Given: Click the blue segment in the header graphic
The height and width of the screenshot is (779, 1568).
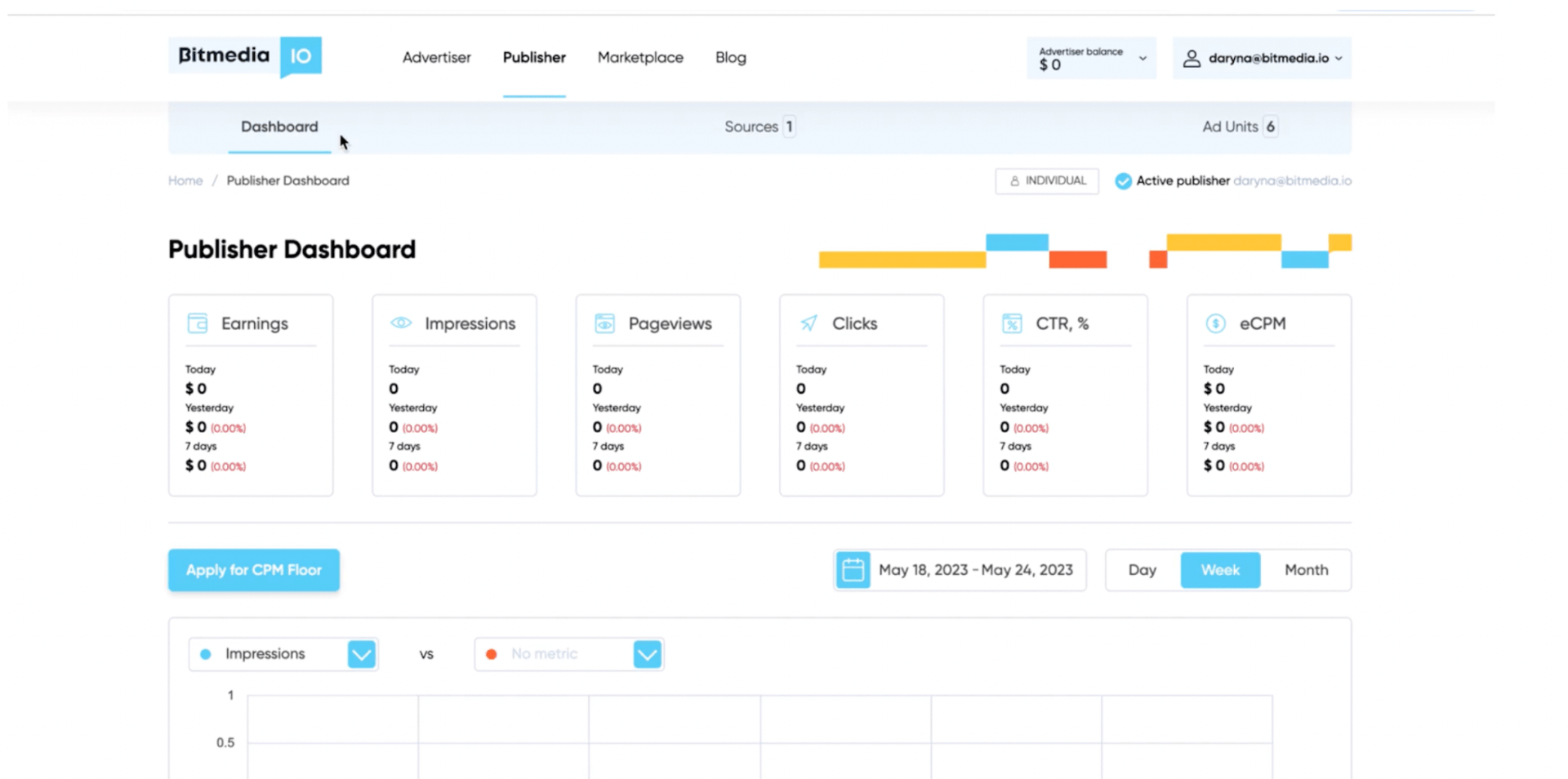Looking at the screenshot, I should [1017, 242].
